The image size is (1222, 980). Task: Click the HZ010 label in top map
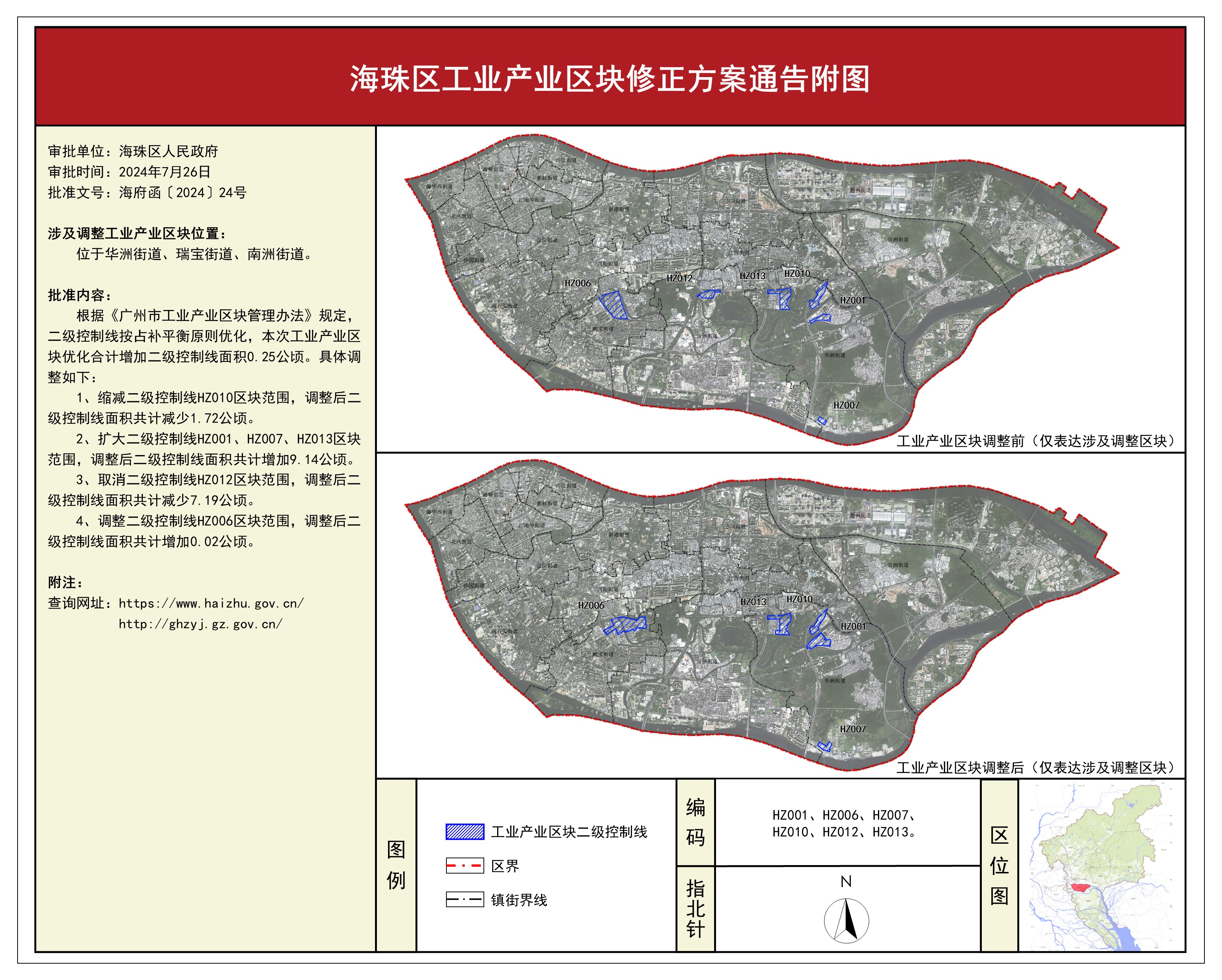click(x=797, y=274)
